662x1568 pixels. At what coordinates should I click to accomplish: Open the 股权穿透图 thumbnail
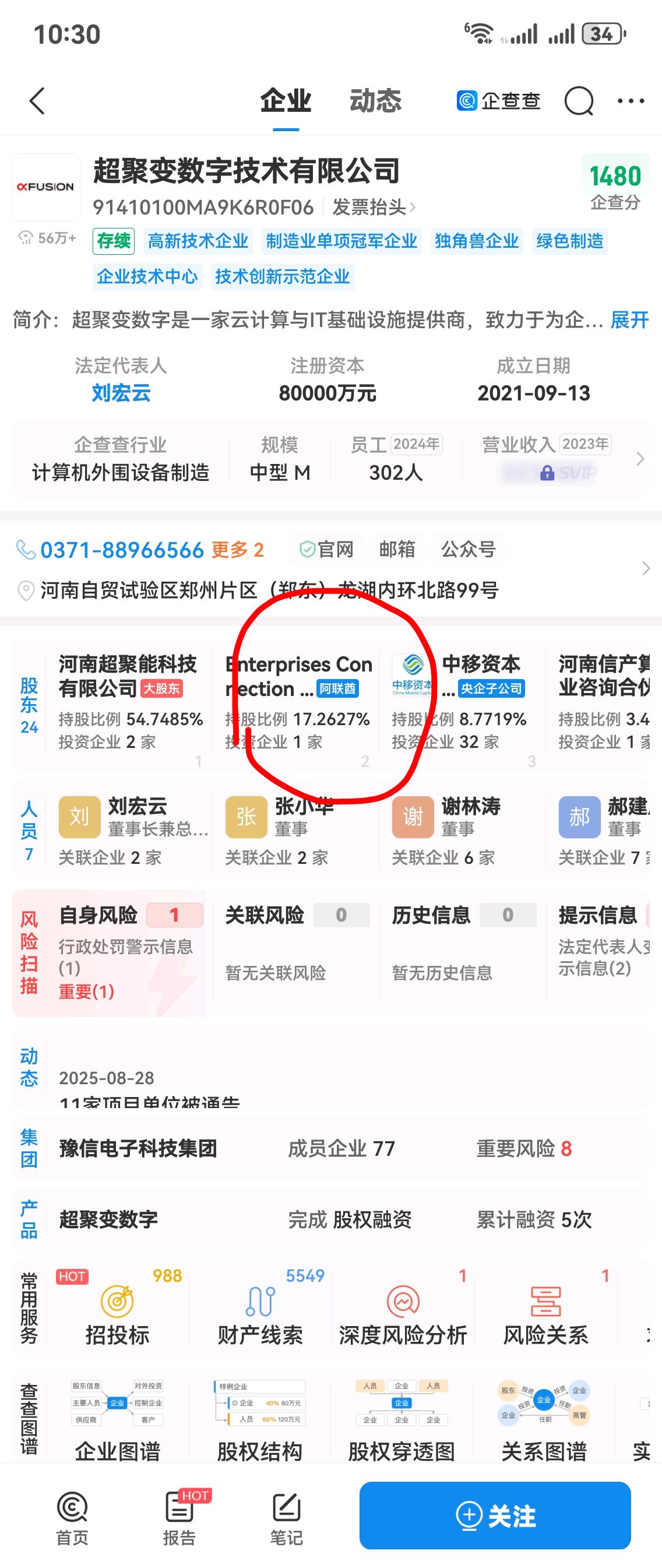[x=402, y=1418]
